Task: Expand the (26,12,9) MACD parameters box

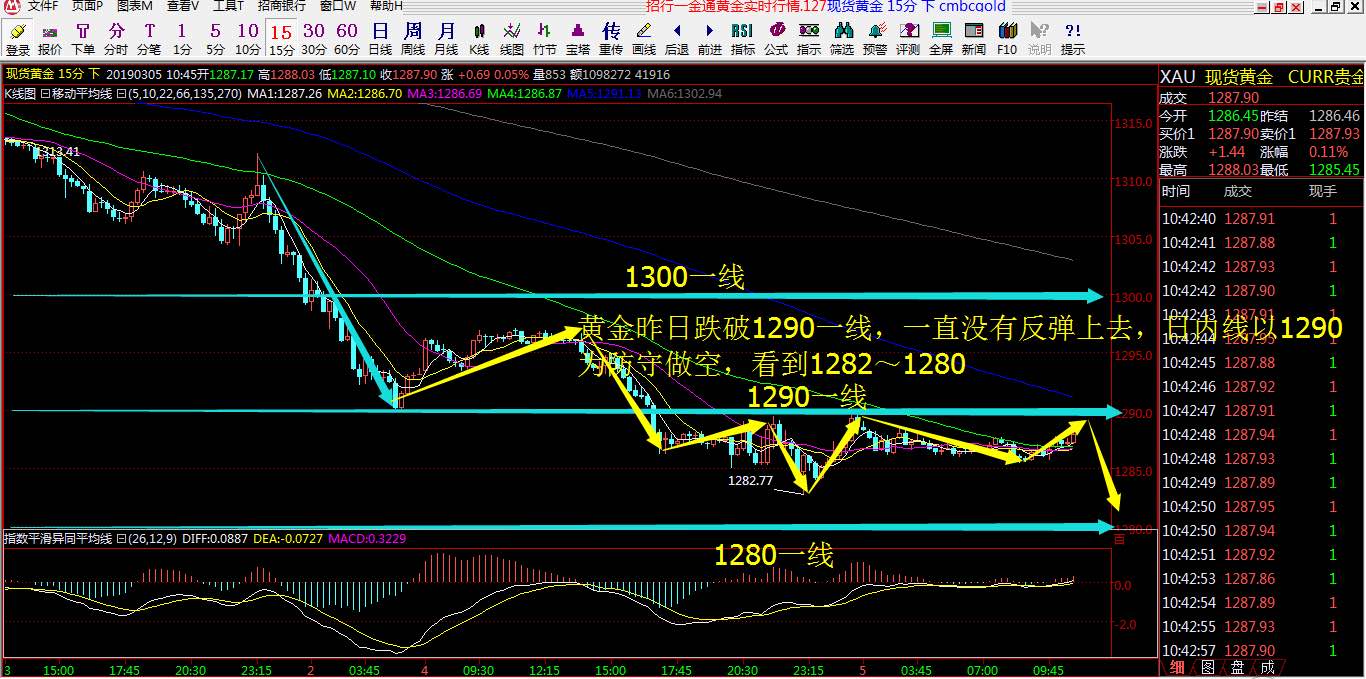Action: tap(119, 538)
